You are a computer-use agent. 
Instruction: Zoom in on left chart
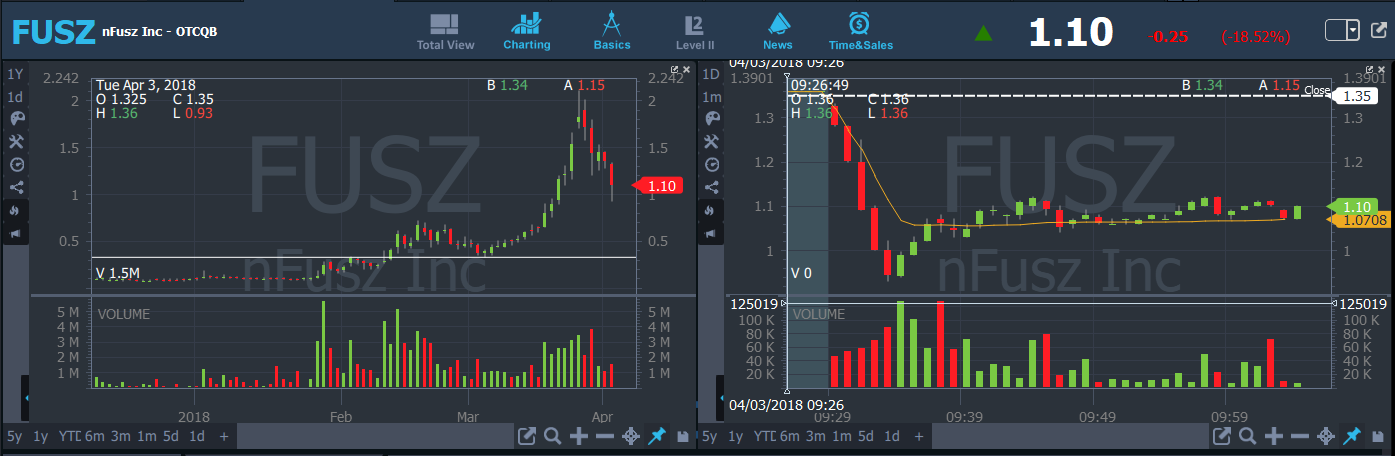tap(579, 436)
